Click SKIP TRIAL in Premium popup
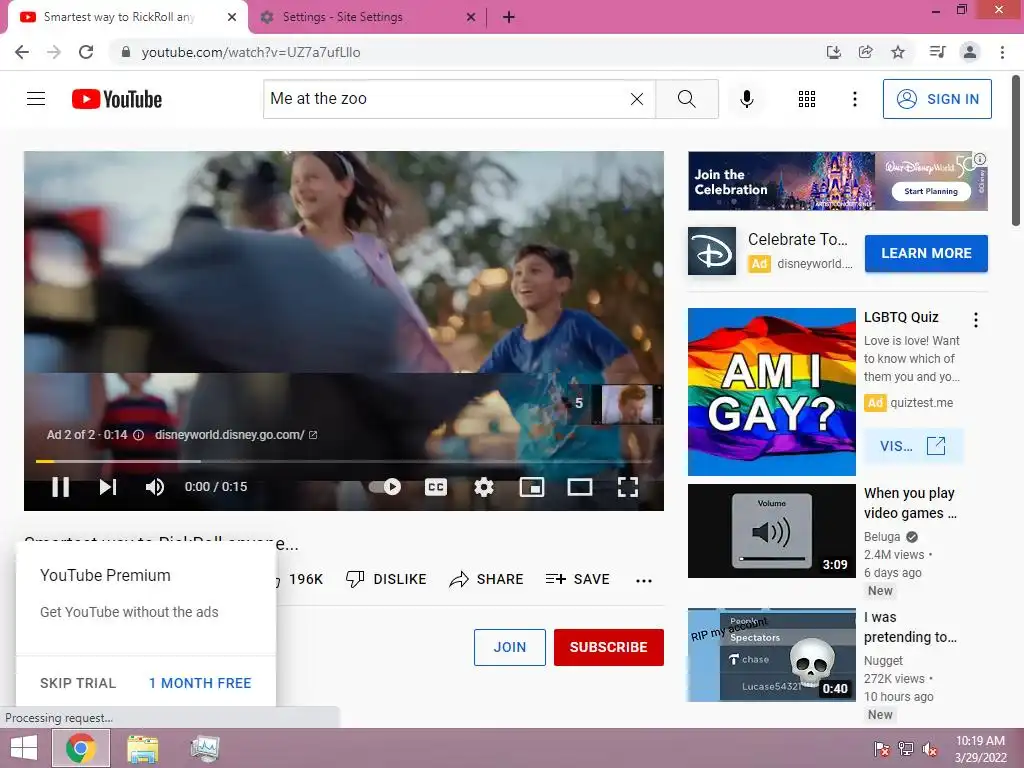The width and height of the screenshot is (1024, 768). [x=78, y=683]
